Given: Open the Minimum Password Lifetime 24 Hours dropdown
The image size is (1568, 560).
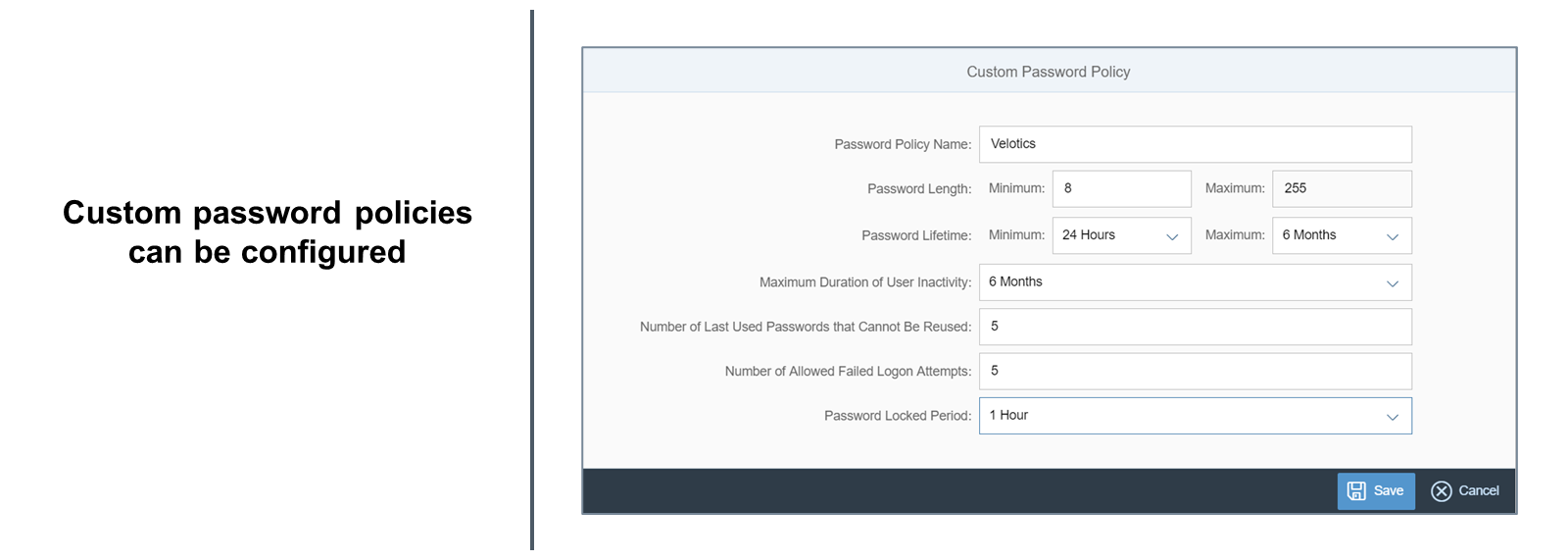Looking at the screenshot, I should pos(1122,235).
